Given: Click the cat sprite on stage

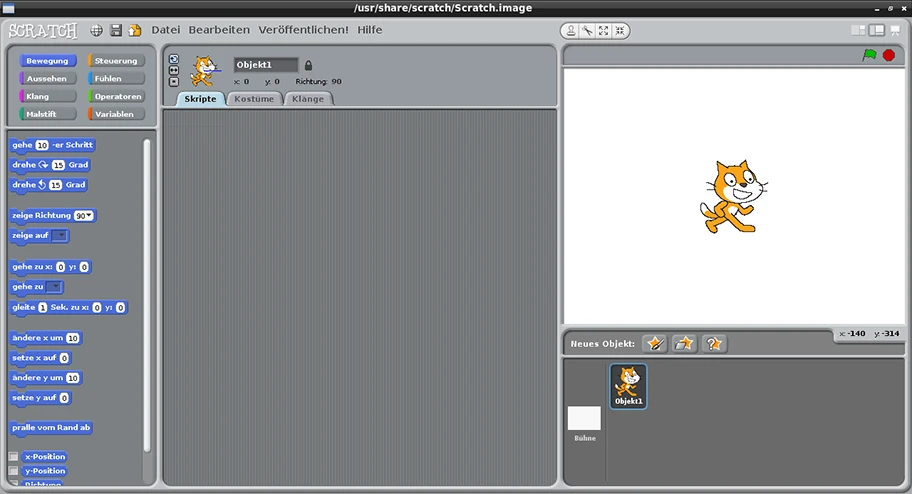Looking at the screenshot, I should 733,197.
